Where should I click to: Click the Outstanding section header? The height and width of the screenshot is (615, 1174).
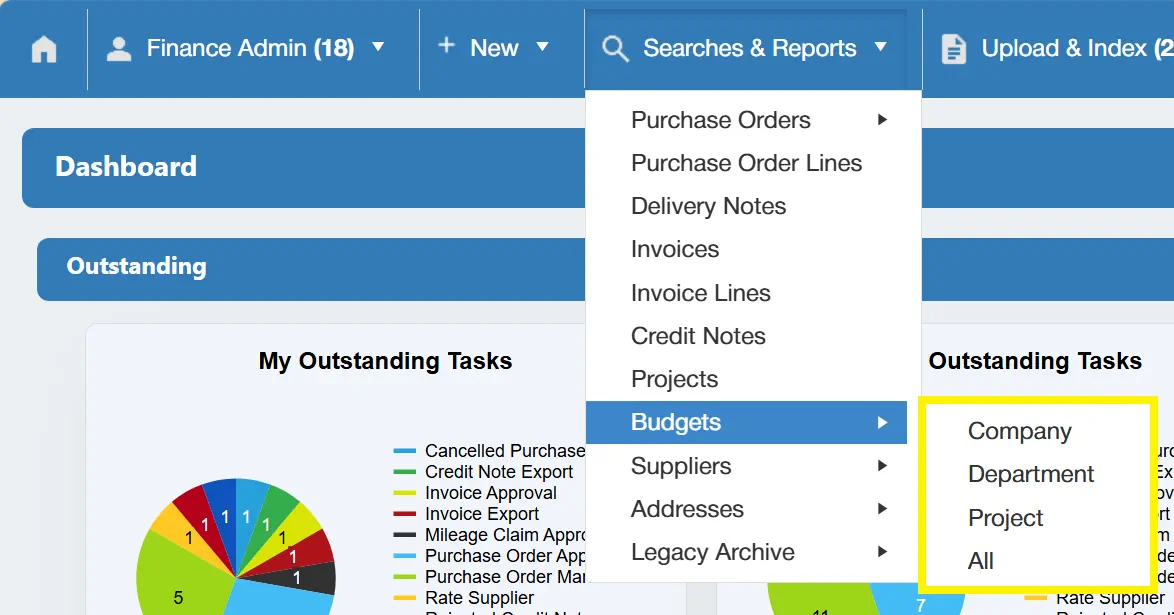pyautogui.click(x=136, y=267)
